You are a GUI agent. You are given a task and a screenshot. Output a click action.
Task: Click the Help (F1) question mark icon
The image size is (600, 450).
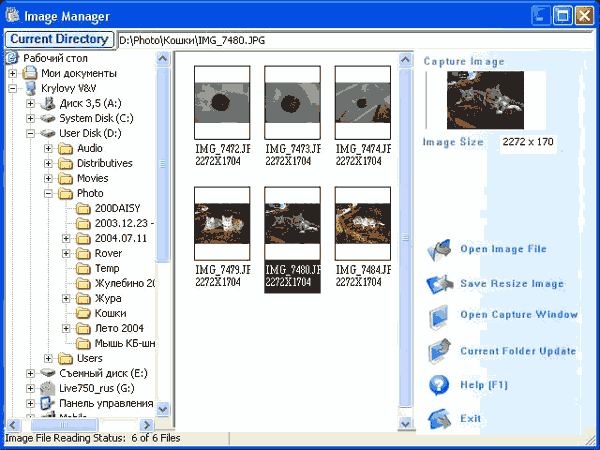439,385
